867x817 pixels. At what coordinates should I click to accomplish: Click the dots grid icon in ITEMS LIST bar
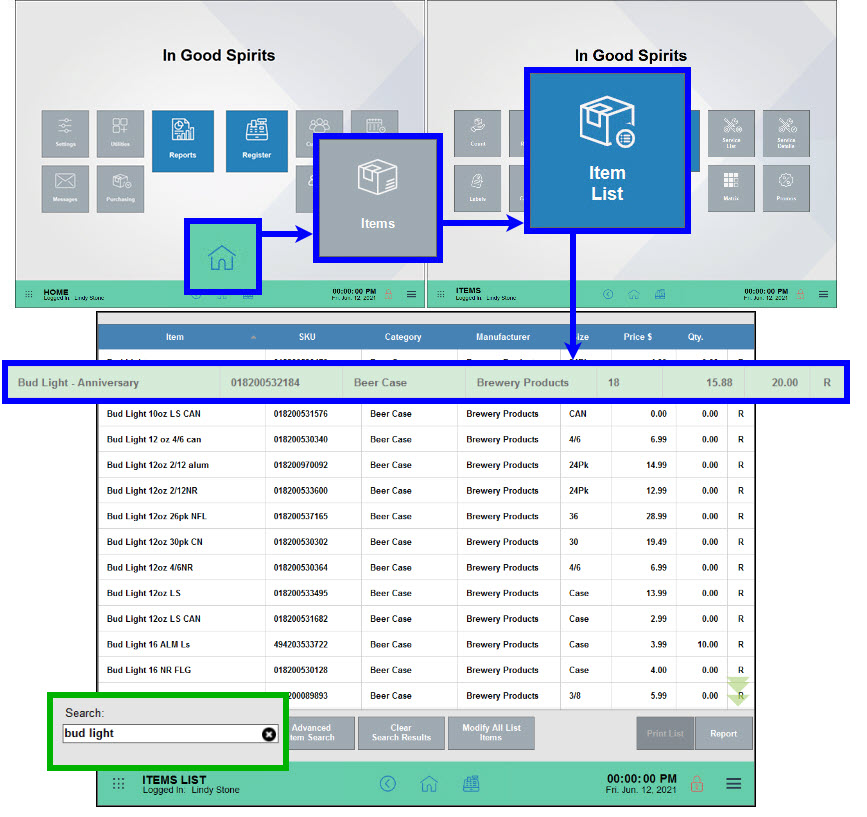point(118,783)
